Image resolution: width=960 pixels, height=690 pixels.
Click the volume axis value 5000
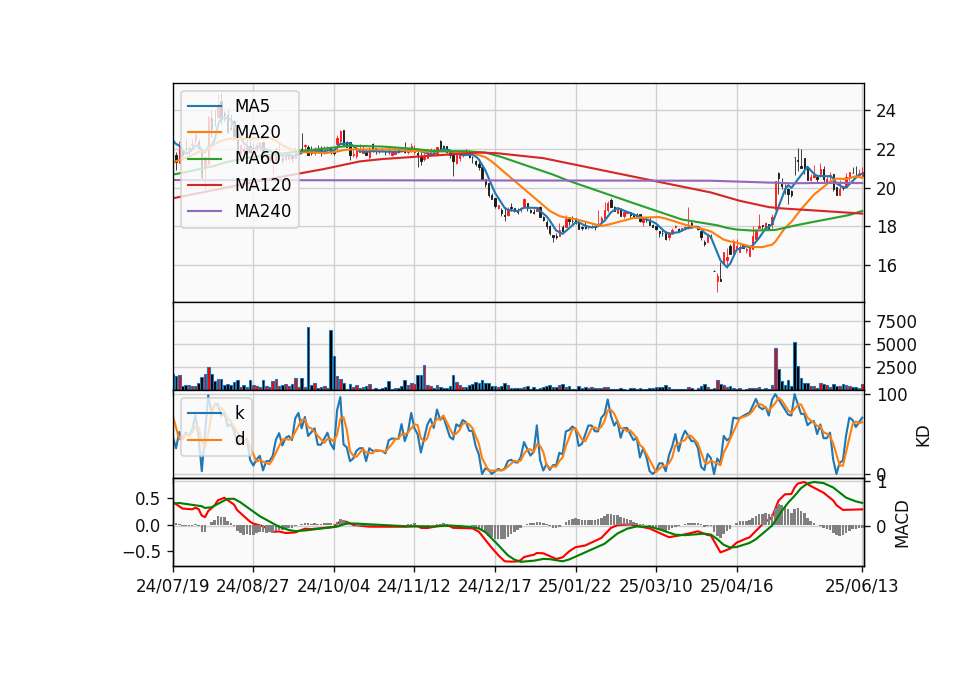click(x=897, y=345)
